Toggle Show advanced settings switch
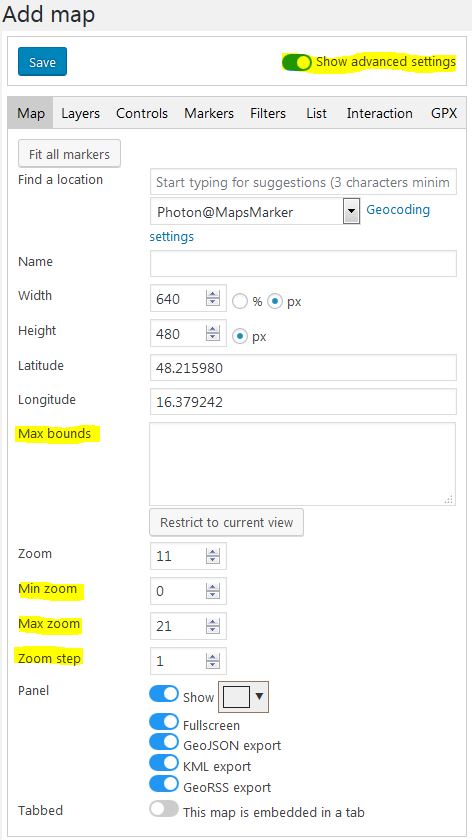472x840 pixels. coord(296,62)
